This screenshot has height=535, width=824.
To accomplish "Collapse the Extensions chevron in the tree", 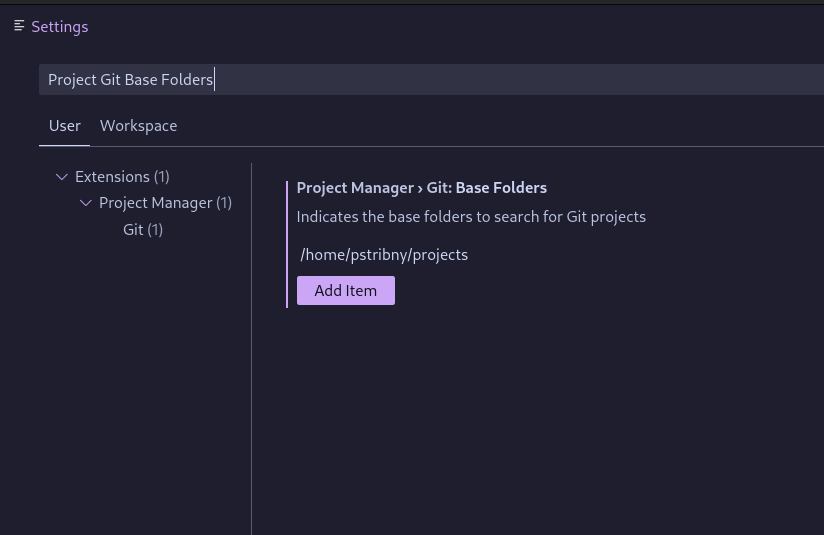I will tap(62, 177).
